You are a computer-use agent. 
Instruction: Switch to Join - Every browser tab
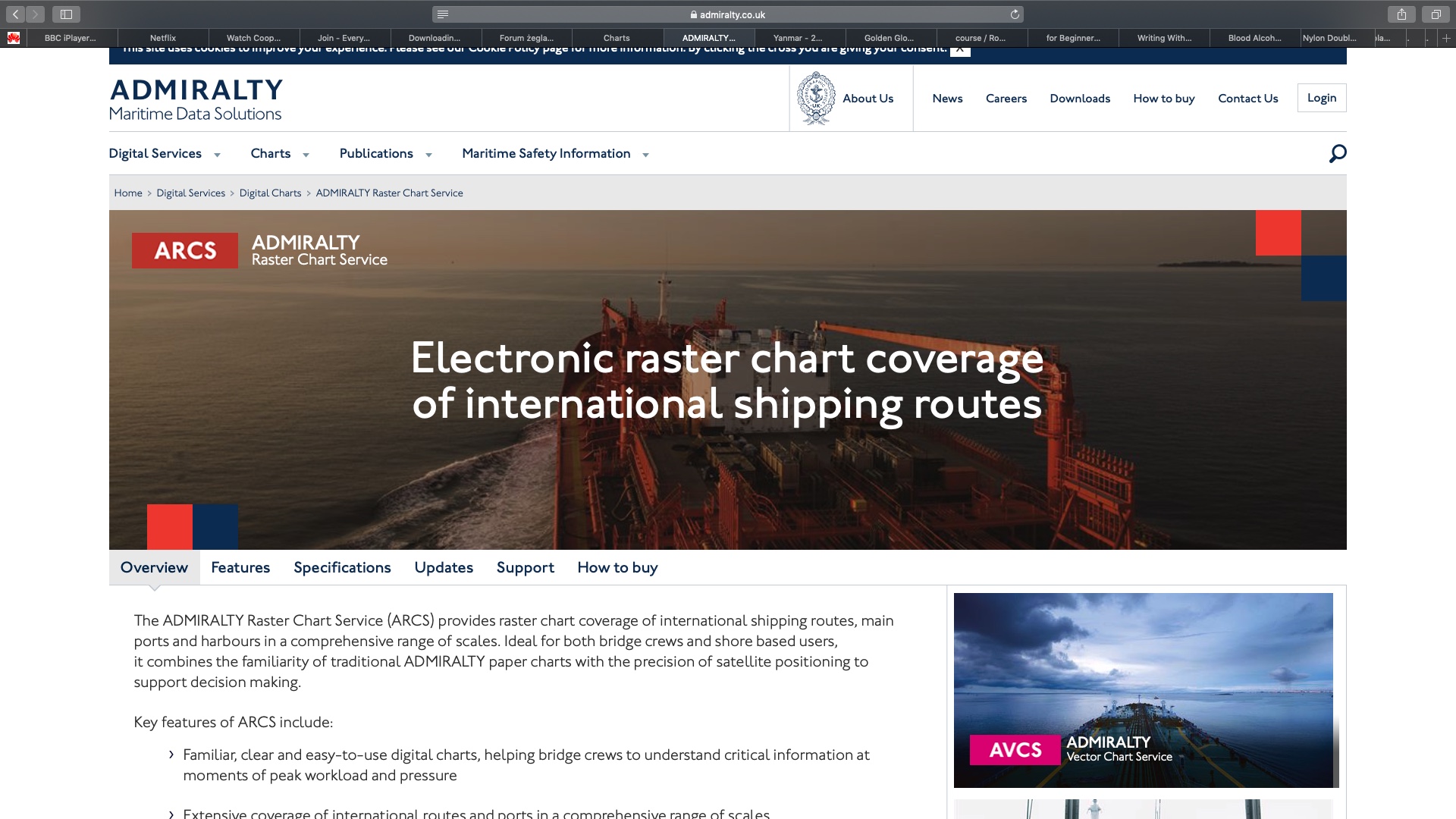(345, 38)
